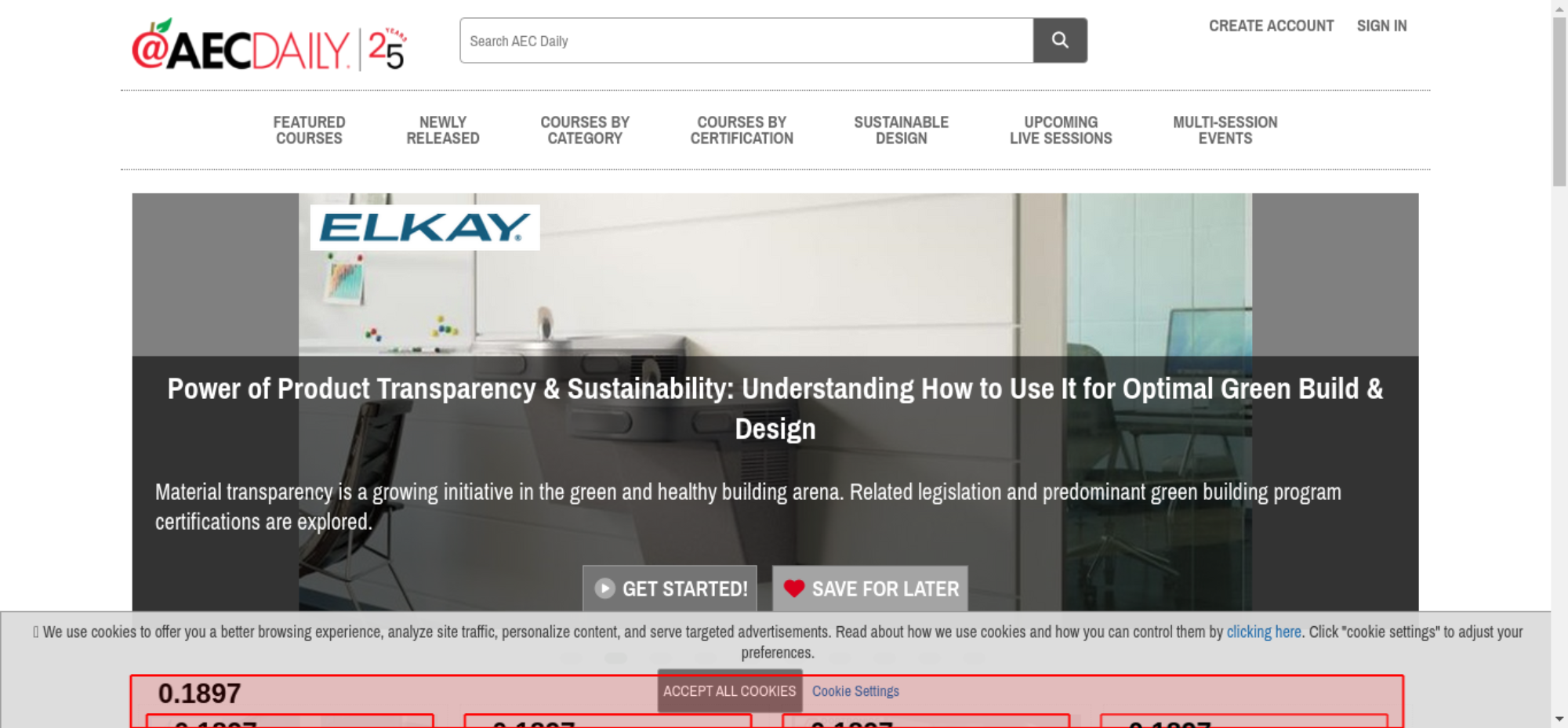Go to Newly Released courses
This screenshot has height=728, width=1568.
(x=442, y=130)
